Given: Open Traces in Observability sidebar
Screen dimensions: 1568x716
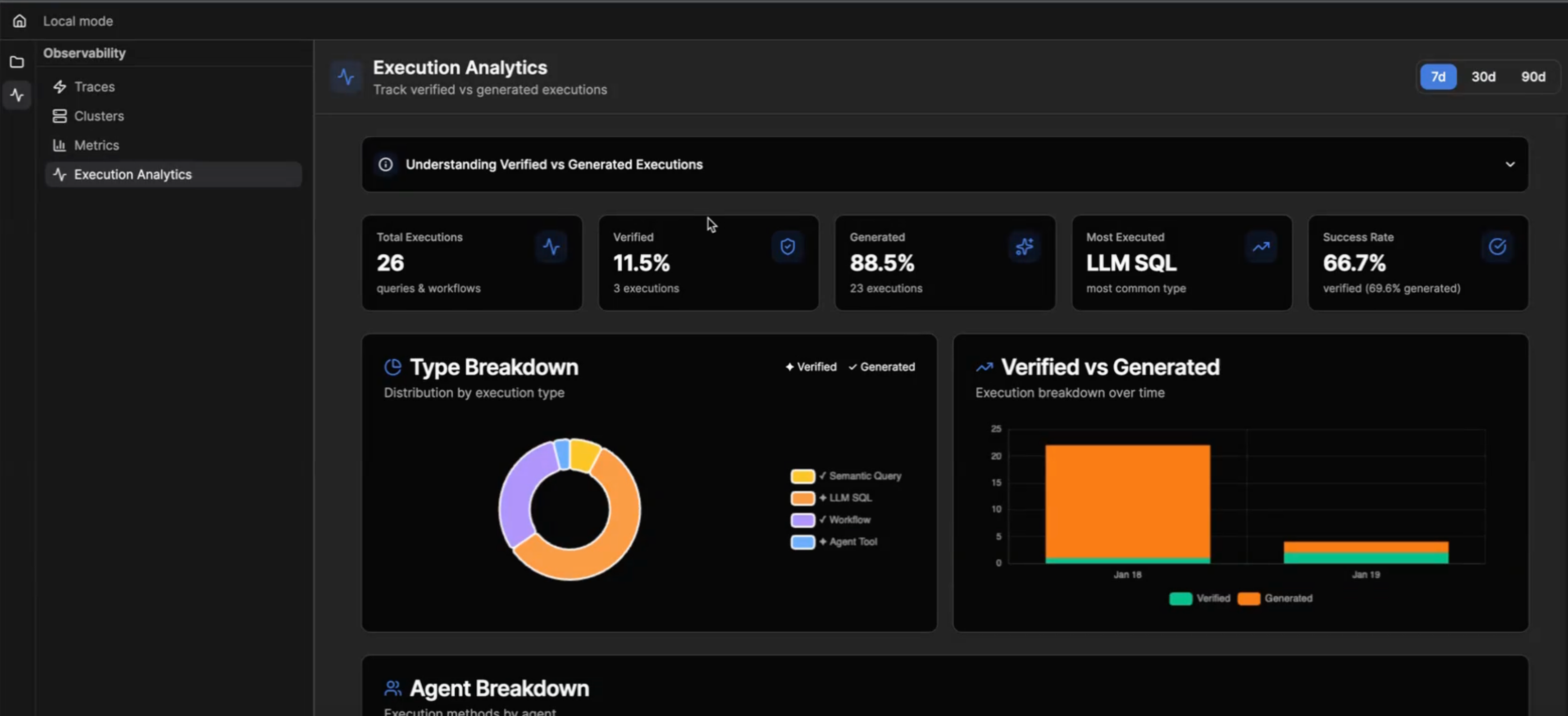Looking at the screenshot, I should click(94, 87).
